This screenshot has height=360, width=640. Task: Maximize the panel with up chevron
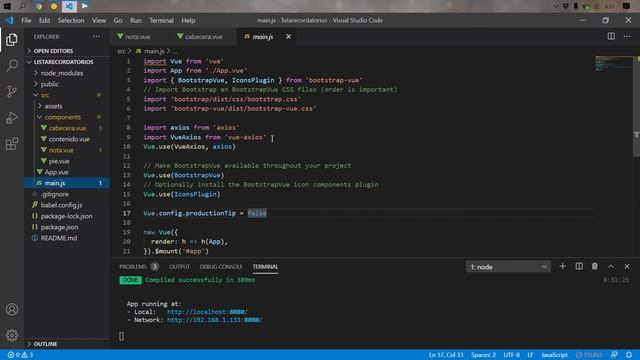611,266
